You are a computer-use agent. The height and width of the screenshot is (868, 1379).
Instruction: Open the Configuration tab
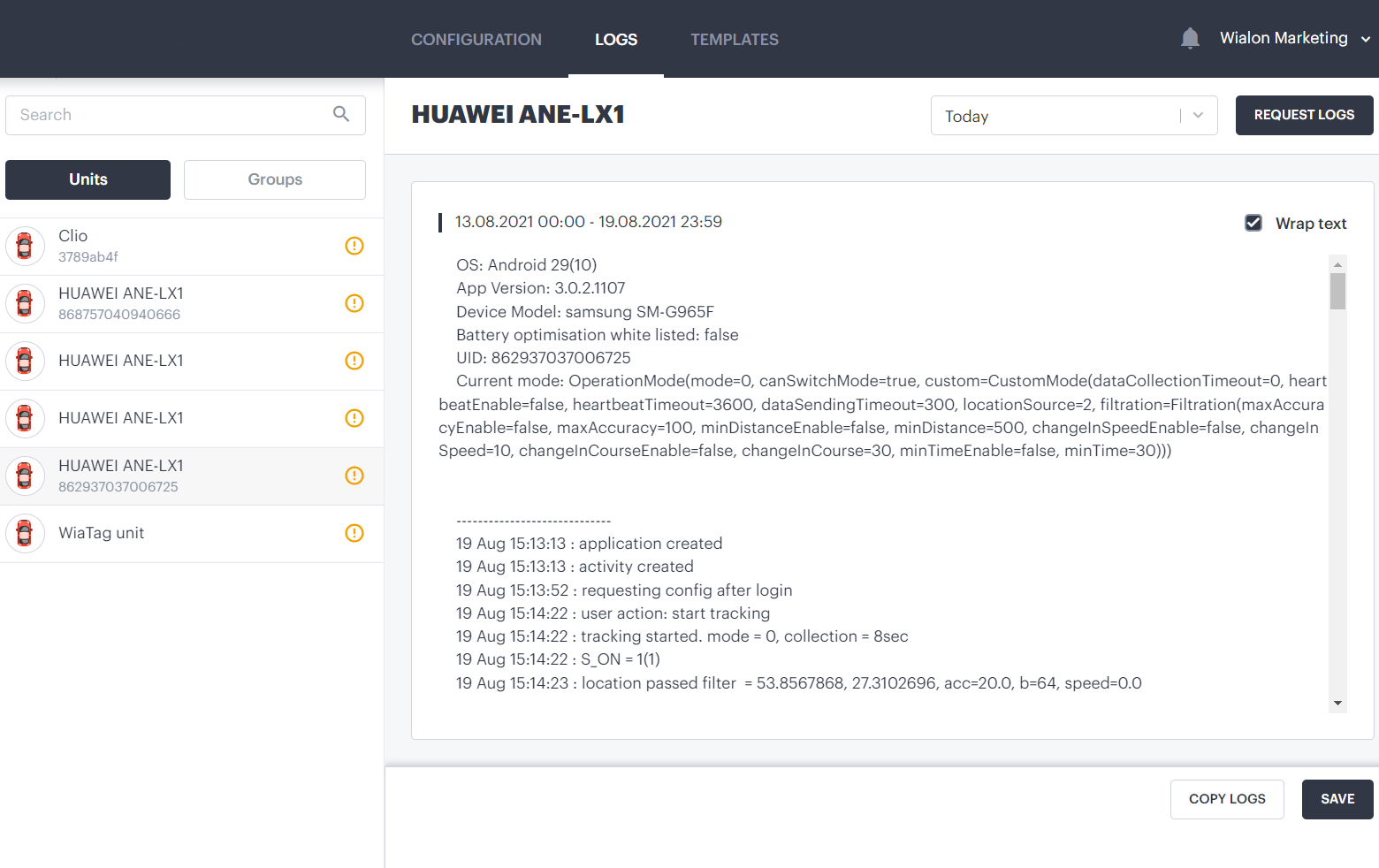pos(476,40)
